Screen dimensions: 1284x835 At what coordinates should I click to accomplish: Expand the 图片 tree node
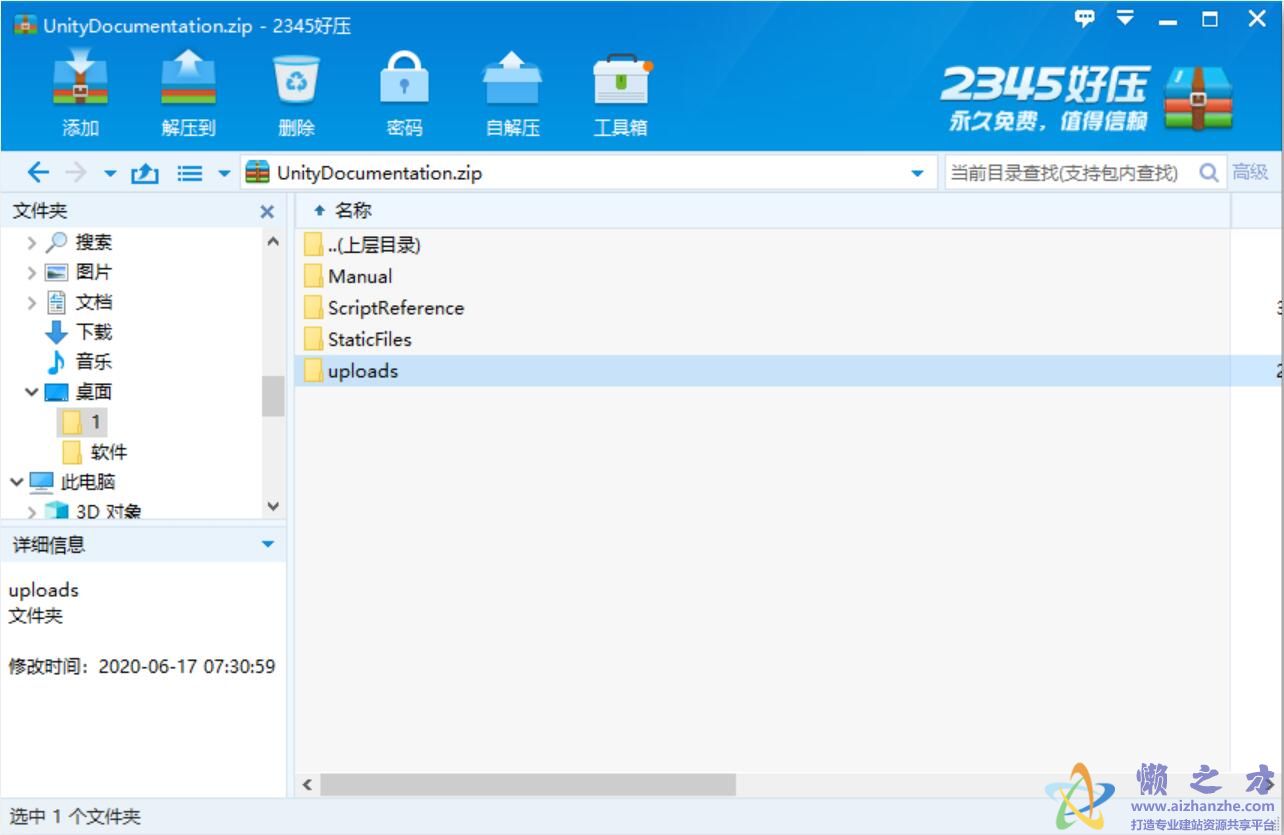tap(32, 272)
